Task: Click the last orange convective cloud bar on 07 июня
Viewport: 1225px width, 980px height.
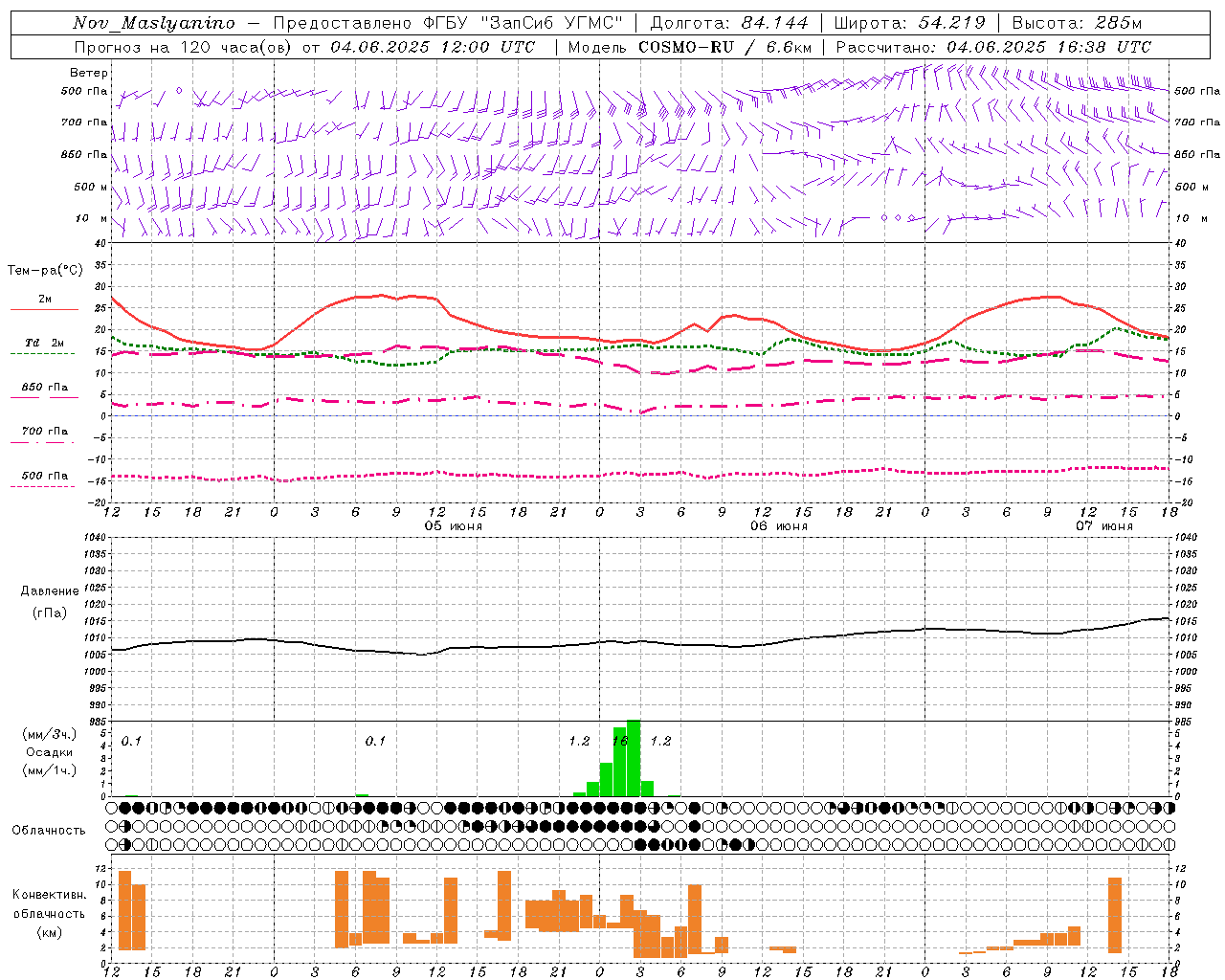Action: [1115, 915]
